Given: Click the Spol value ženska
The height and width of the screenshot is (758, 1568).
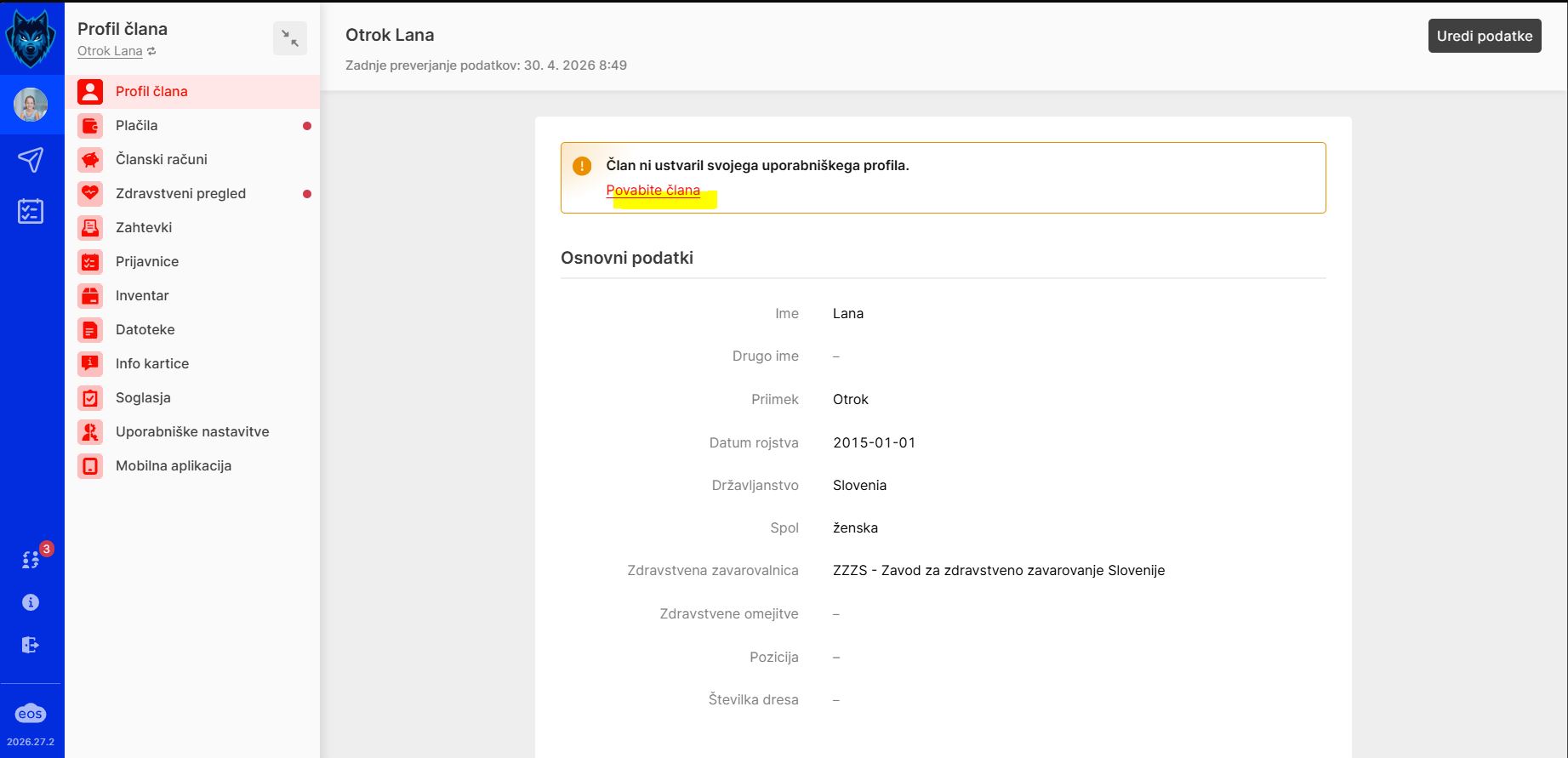Looking at the screenshot, I should [855, 527].
